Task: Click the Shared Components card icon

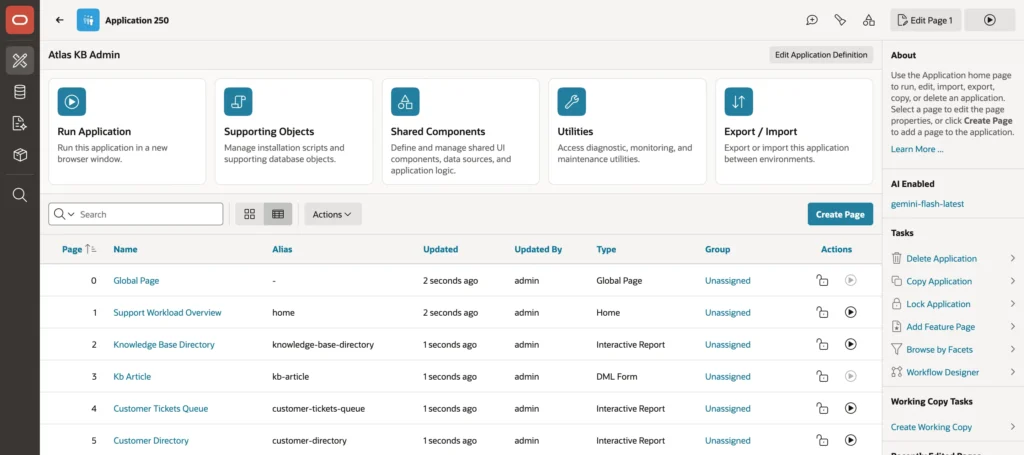Action: click(405, 102)
